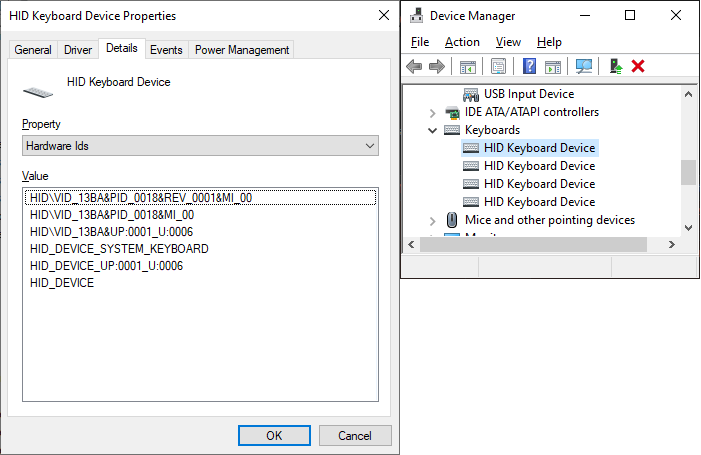The image size is (701, 455).
Task: Open Help via blue question mark icon
Action: click(x=529, y=66)
